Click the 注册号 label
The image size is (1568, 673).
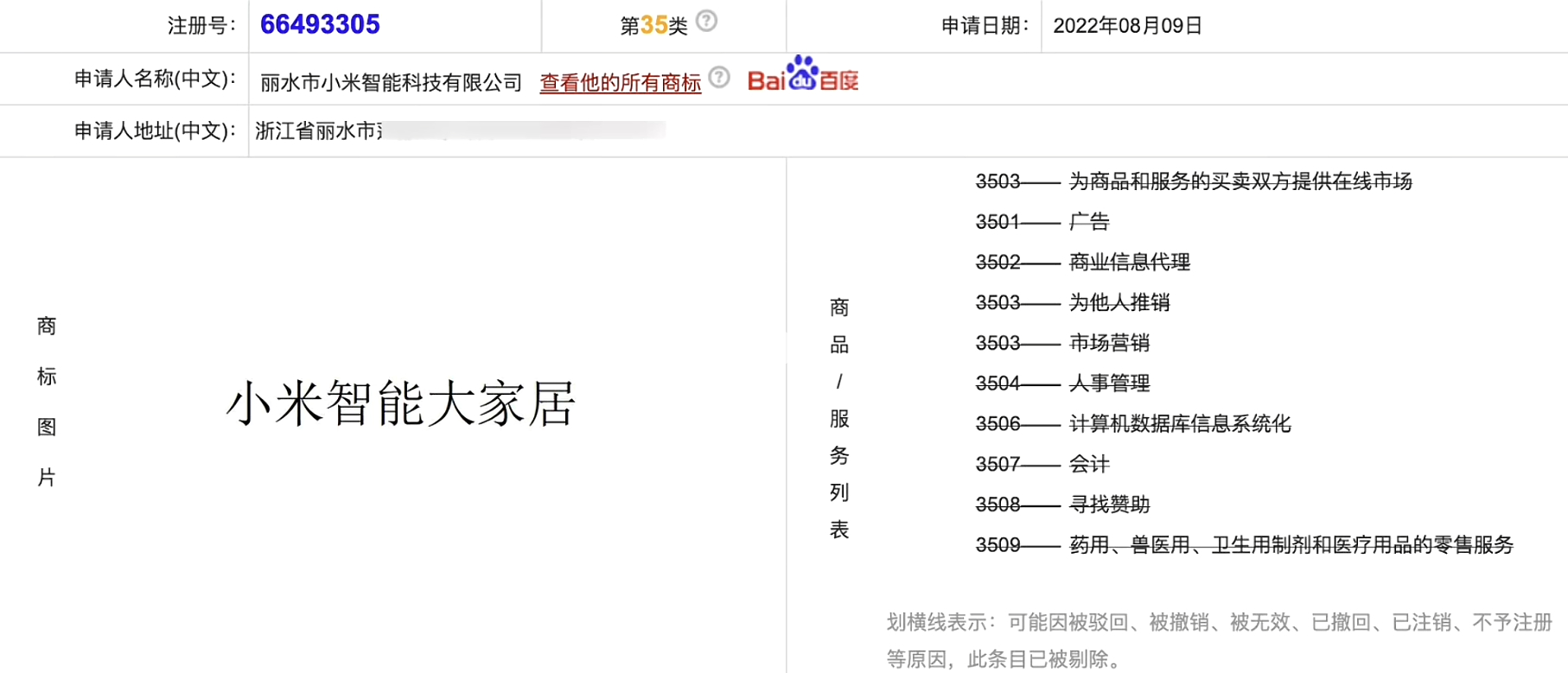[x=201, y=26]
